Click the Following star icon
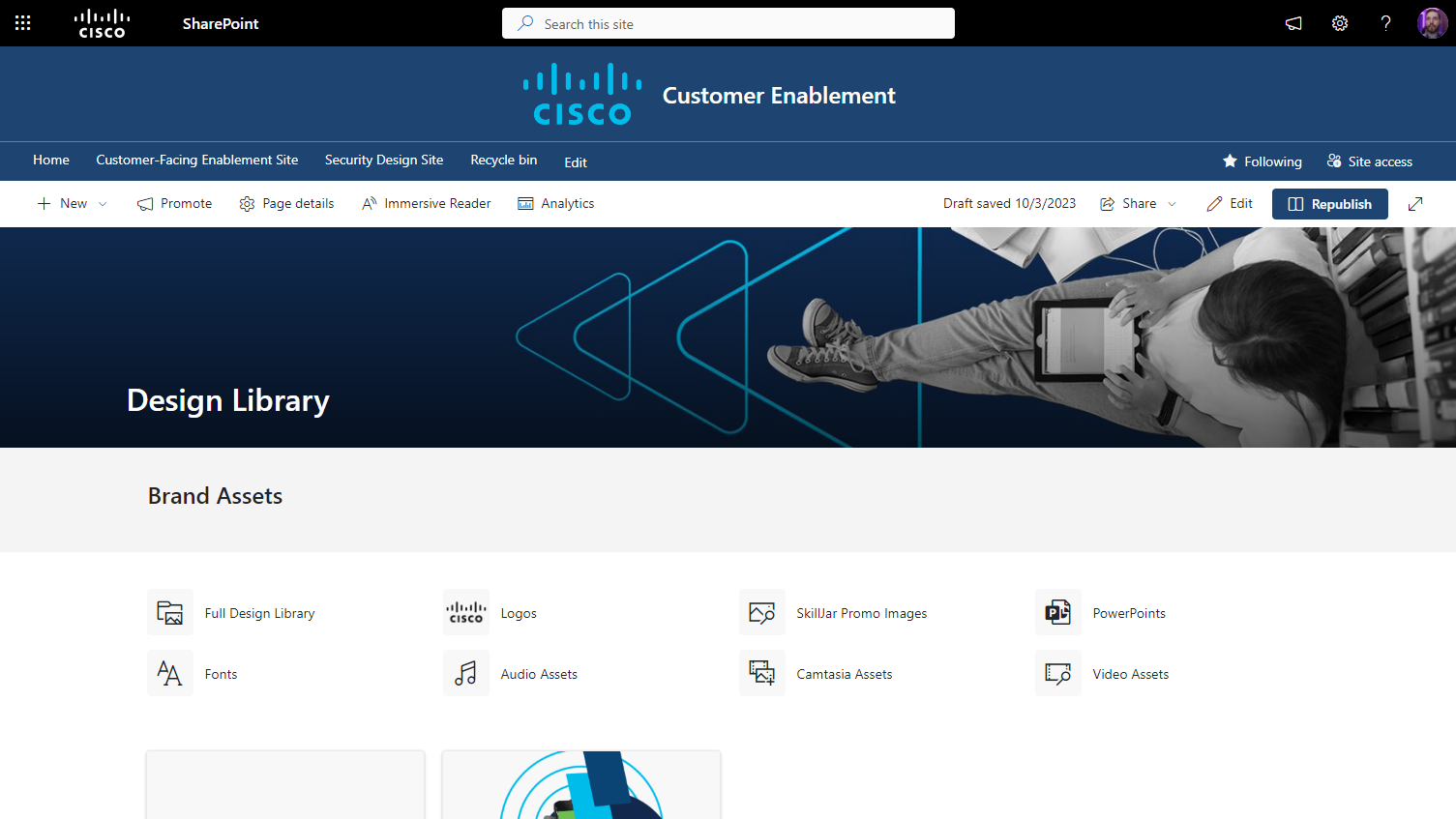The height and width of the screenshot is (819, 1456). [1230, 161]
